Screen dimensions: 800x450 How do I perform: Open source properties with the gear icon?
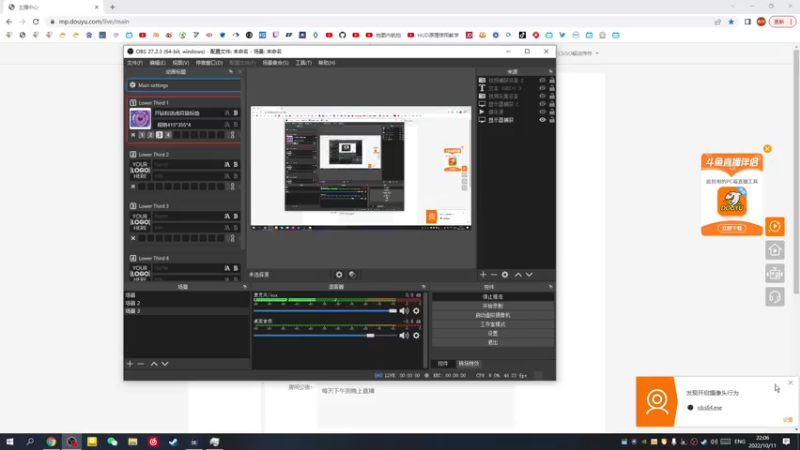coord(505,274)
